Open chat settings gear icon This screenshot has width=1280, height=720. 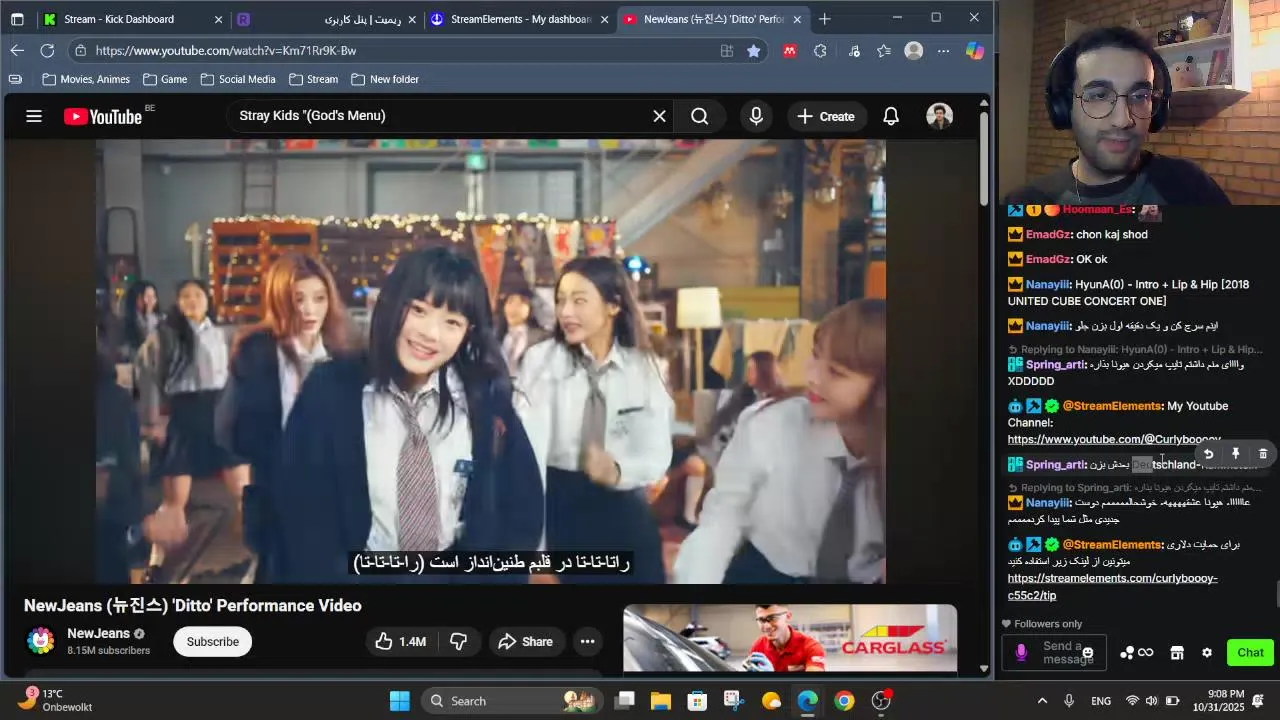coord(1207,653)
